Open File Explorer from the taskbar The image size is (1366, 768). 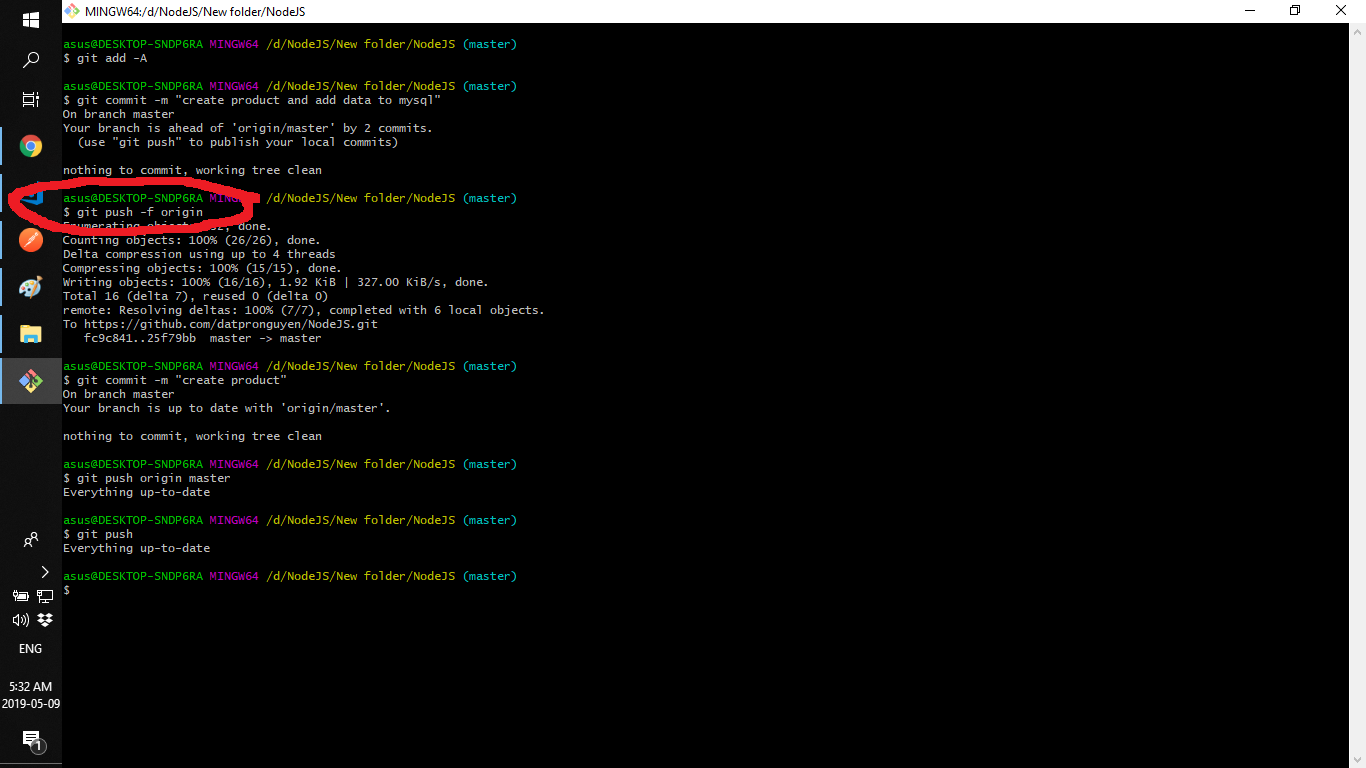tap(31, 334)
